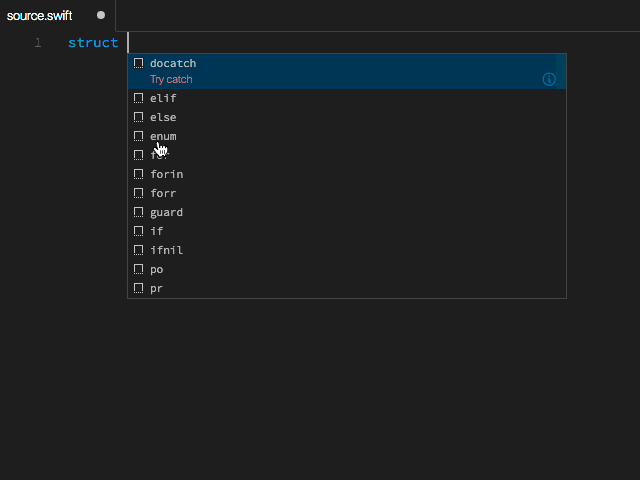
Task: Choose the ifnil snippet
Action: click(166, 250)
